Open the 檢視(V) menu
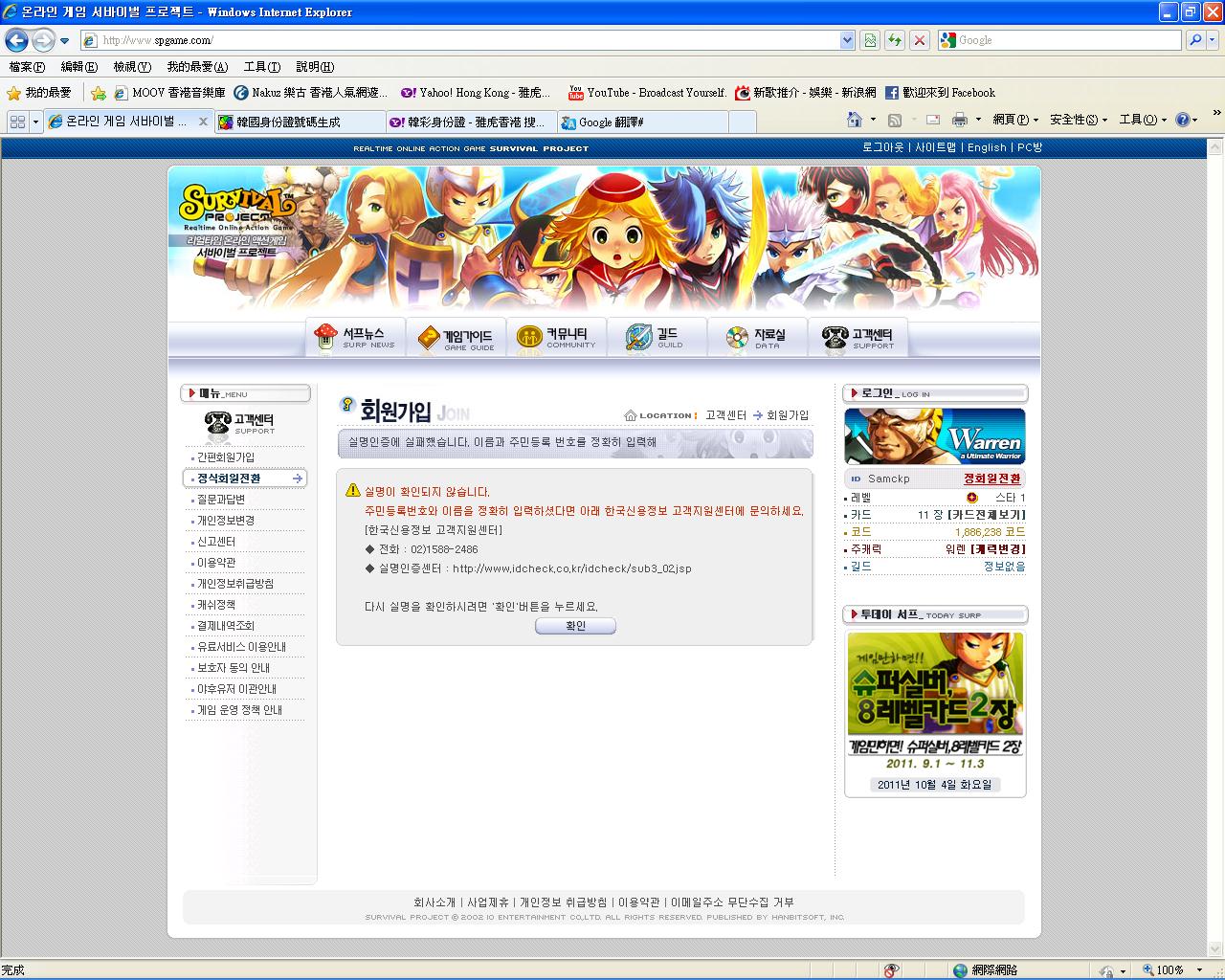Viewport: 1225px width, 980px height. (132, 67)
